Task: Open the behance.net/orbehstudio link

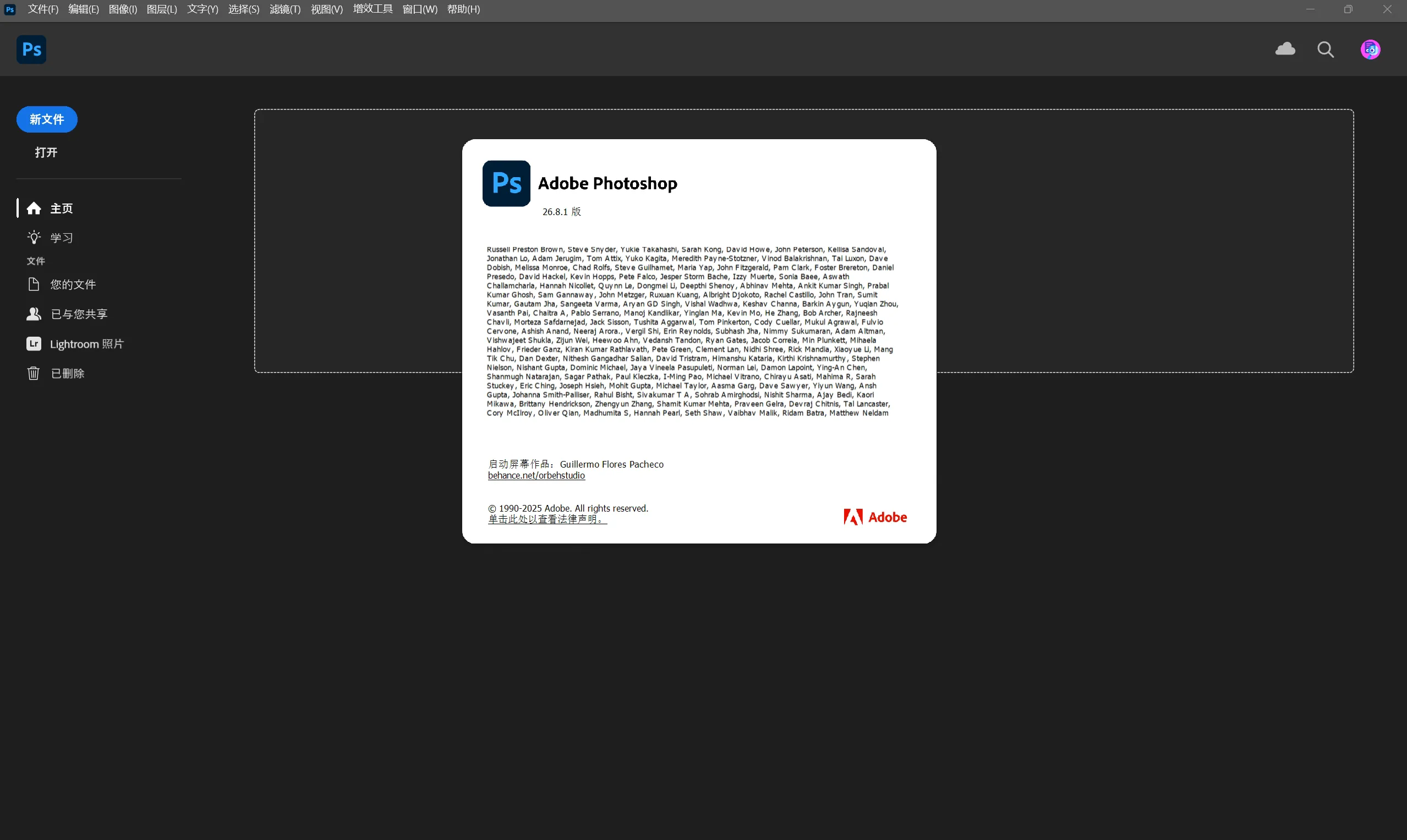Action: (x=536, y=475)
